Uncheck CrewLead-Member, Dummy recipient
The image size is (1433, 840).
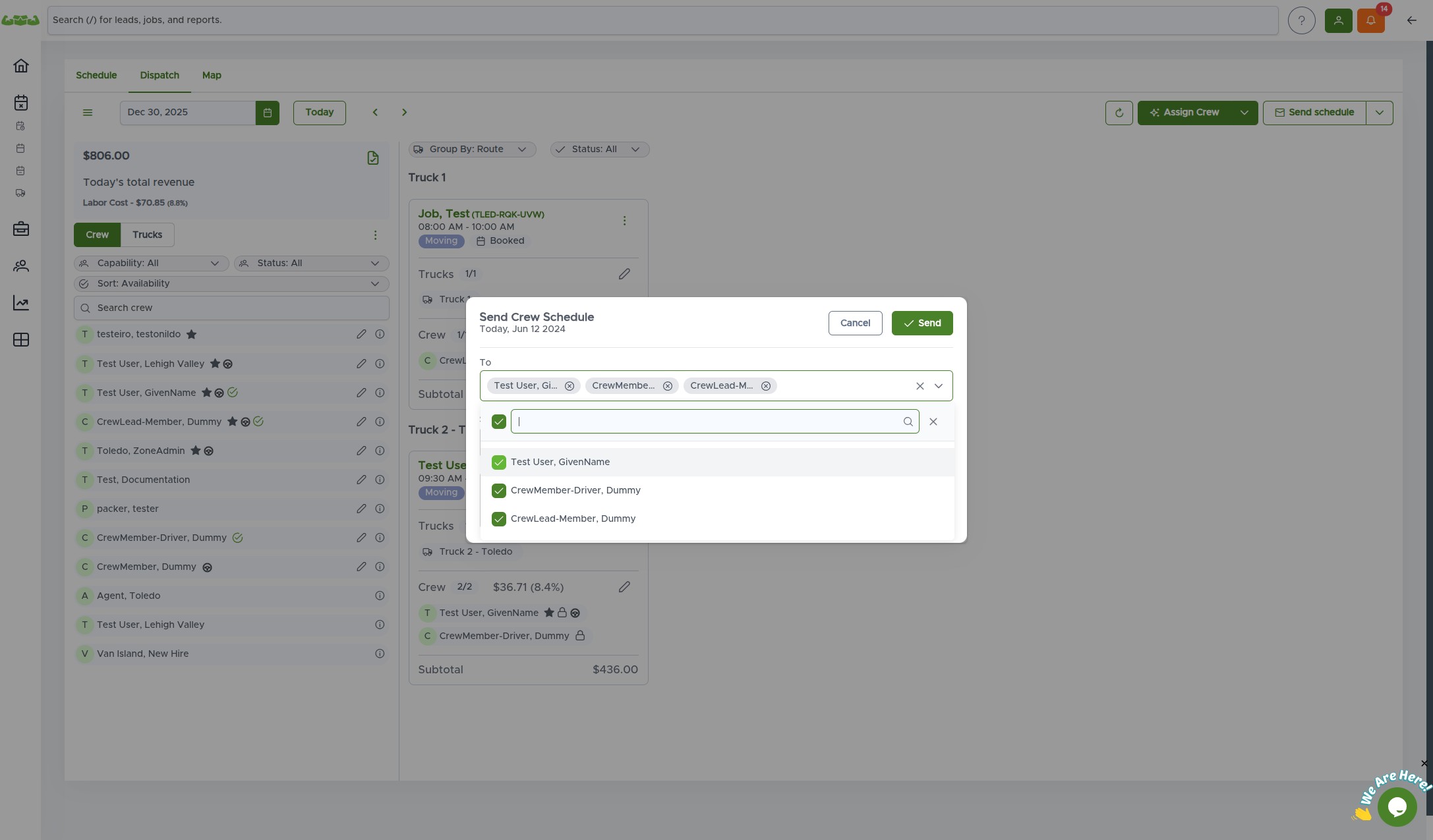pyautogui.click(x=499, y=519)
